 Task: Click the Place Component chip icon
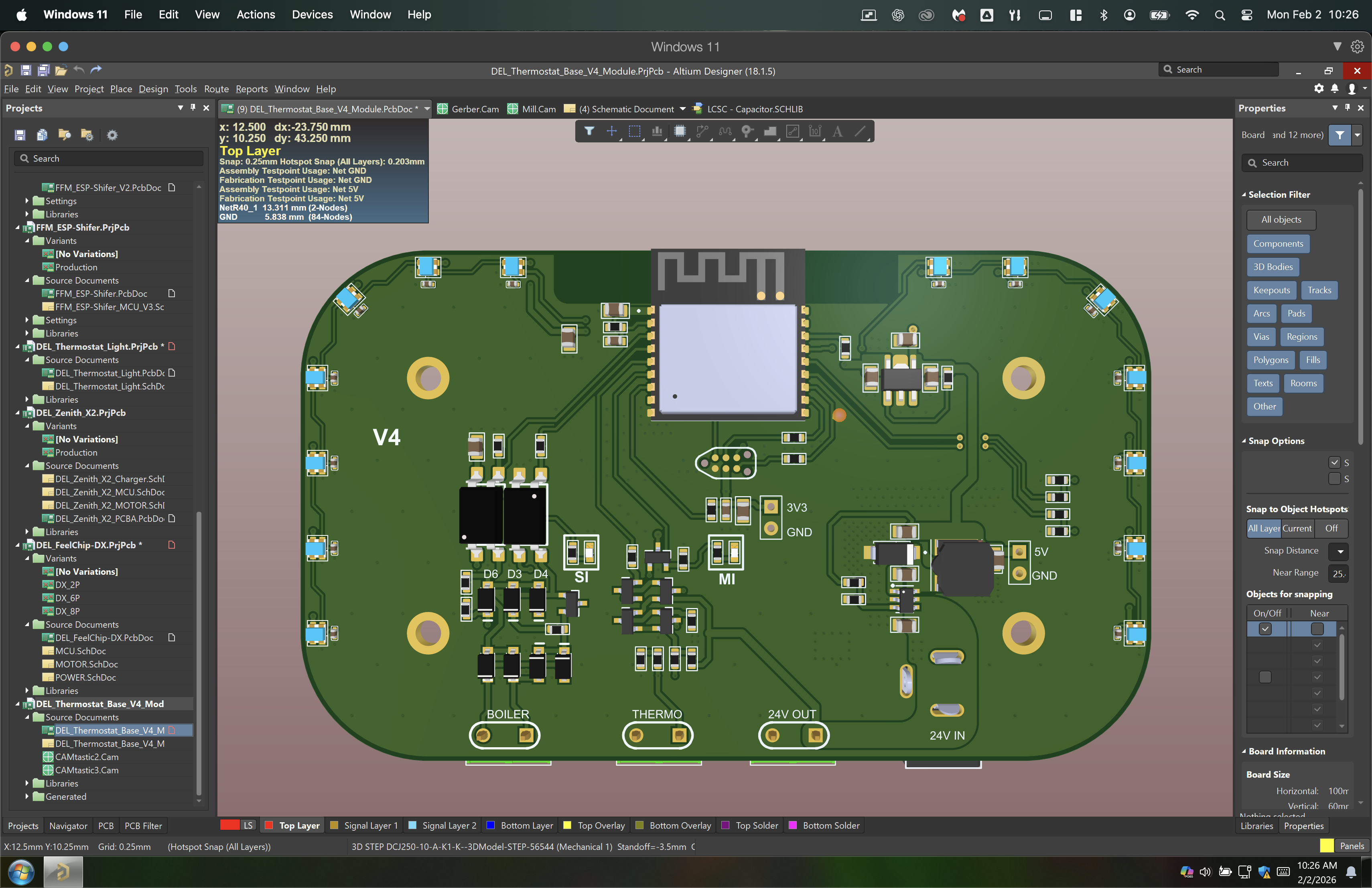(680, 132)
